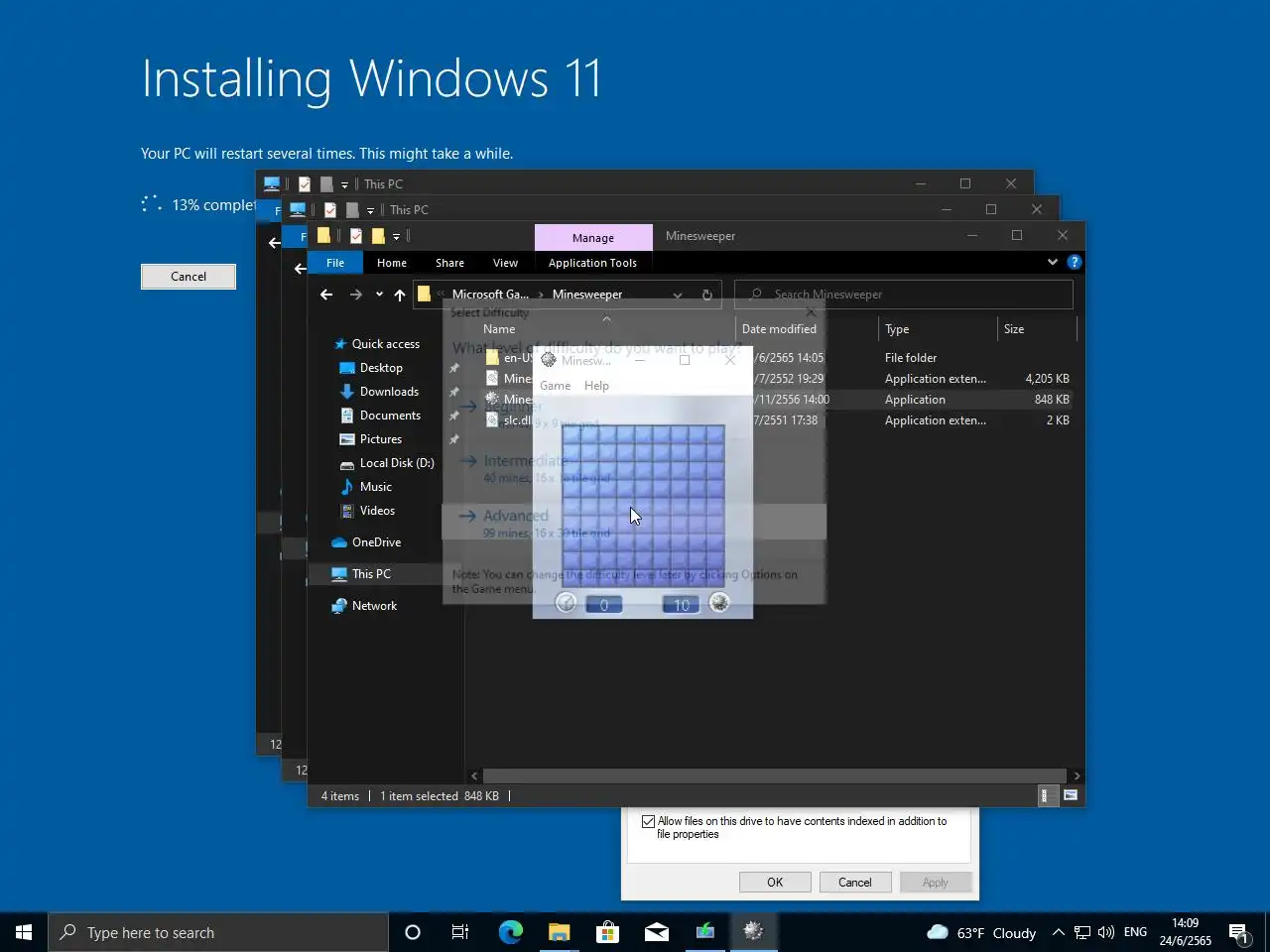Switch to the View ribbon tab
Image resolution: width=1270 pixels, height=952 pixels.
505,263
